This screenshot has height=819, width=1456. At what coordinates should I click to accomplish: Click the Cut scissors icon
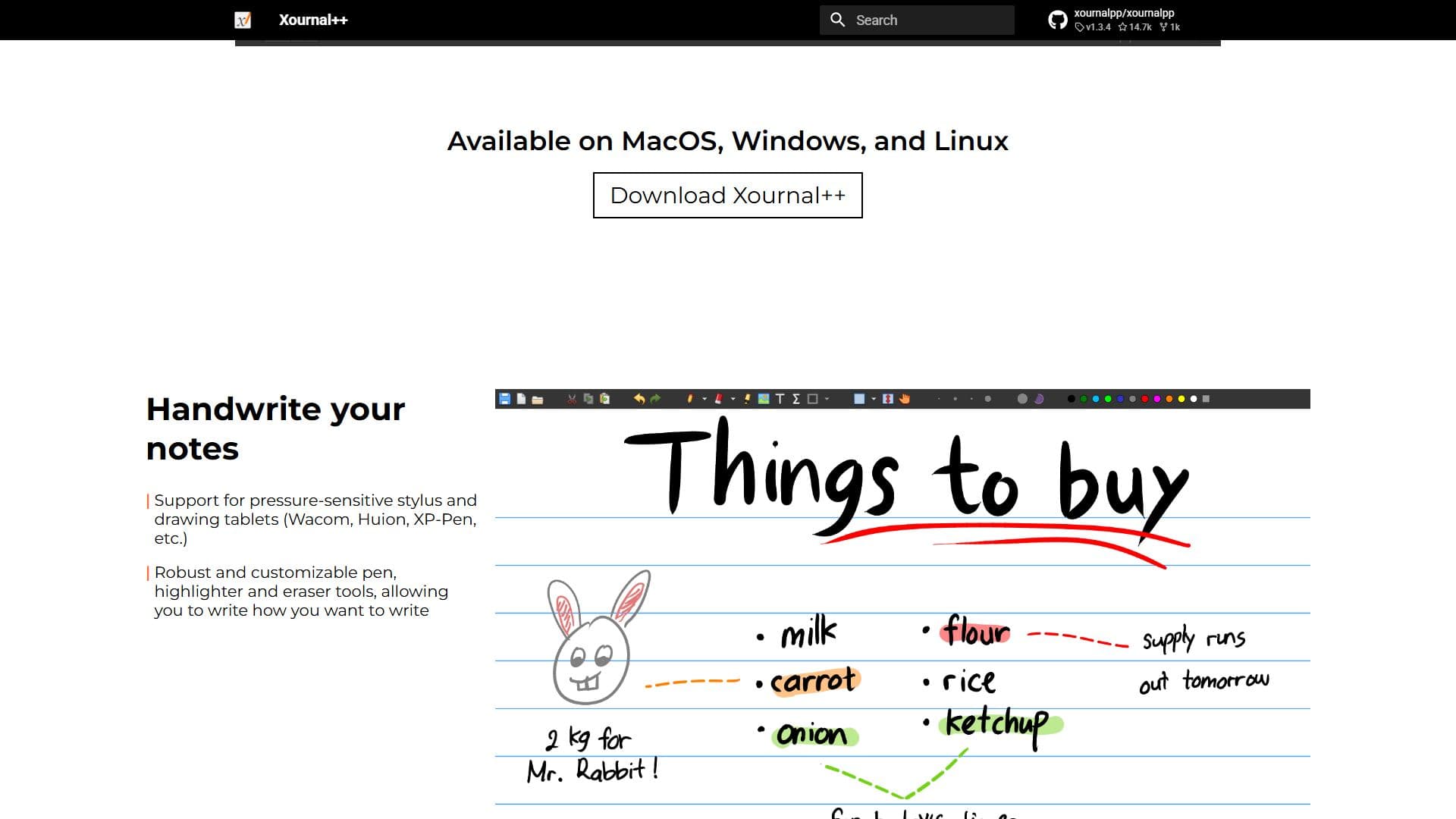coord(572,399)
